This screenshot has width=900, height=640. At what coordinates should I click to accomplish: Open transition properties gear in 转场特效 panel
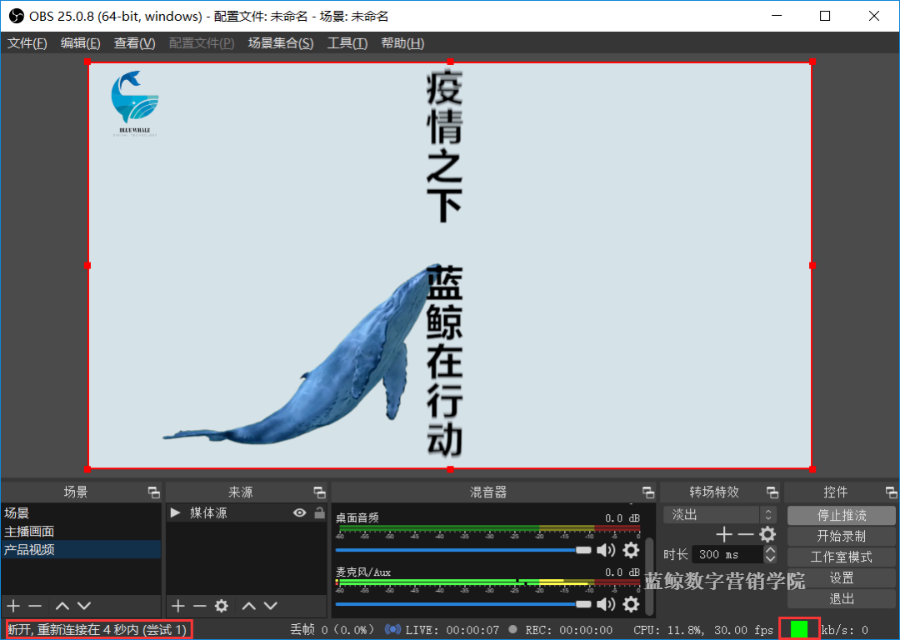pos(766,535)
